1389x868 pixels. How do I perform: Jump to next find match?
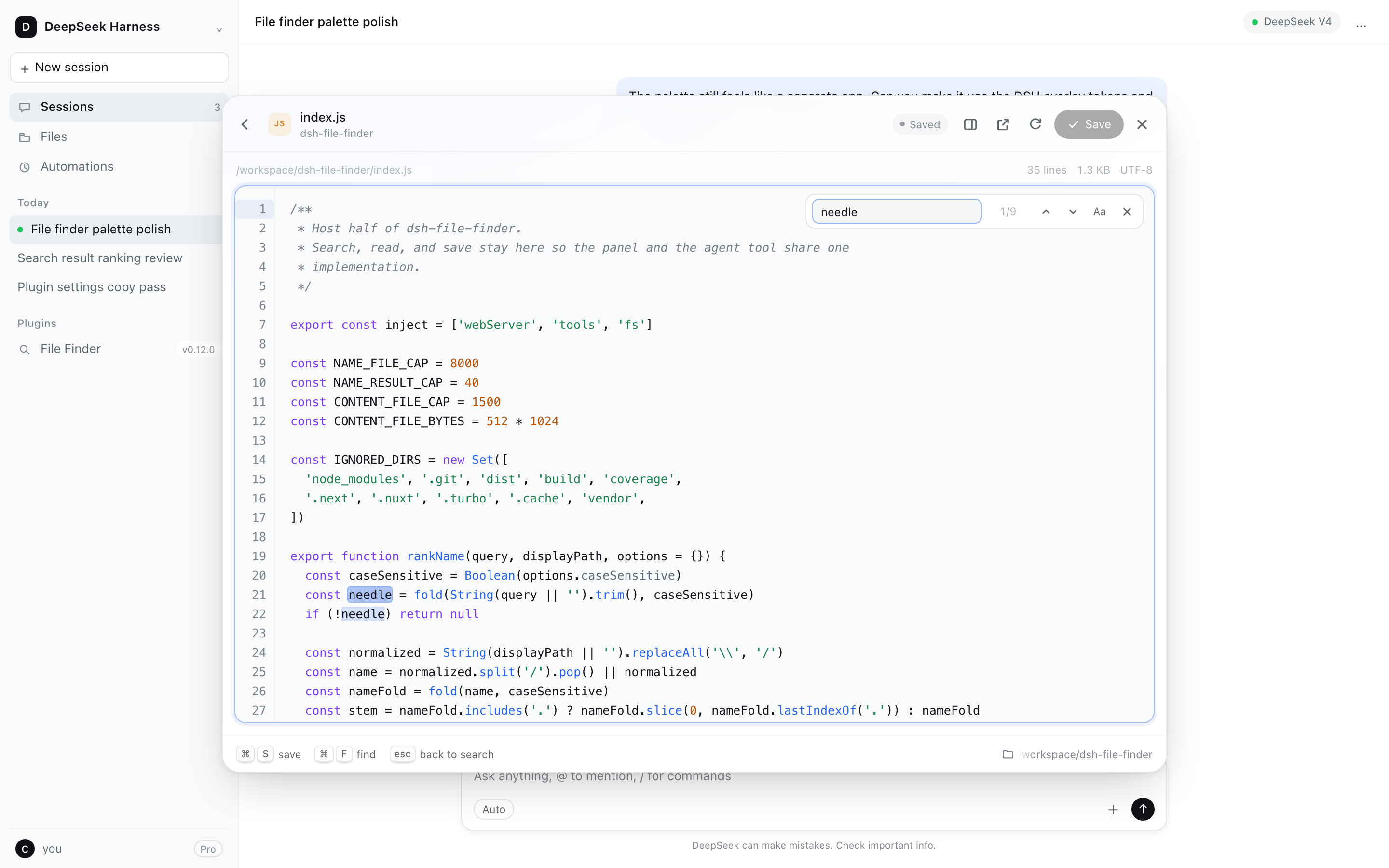pyautogui.click(x=1073, y=211)
